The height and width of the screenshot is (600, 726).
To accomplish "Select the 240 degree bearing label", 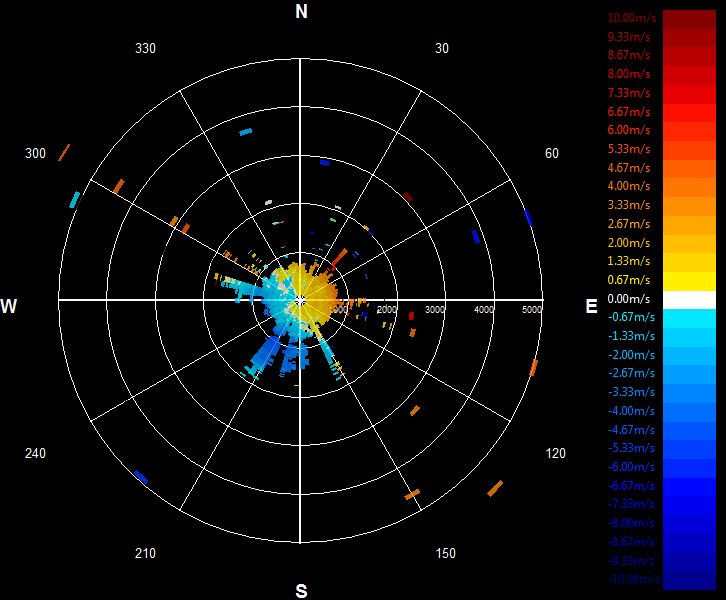I will tap(35, 453).
